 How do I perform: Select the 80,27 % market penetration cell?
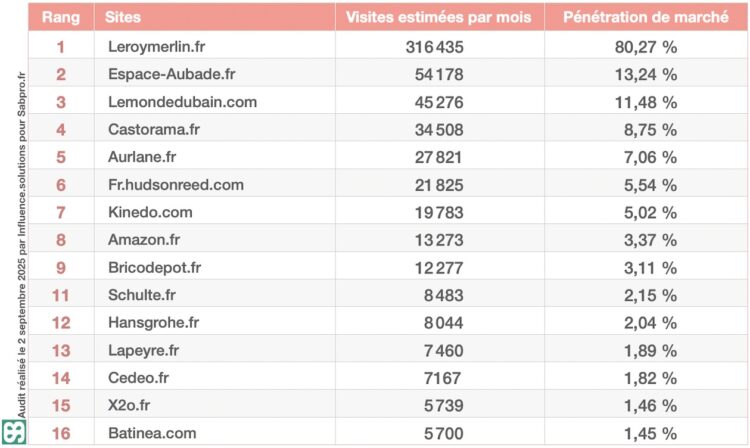pyautogui.click(x=645, y=46)
